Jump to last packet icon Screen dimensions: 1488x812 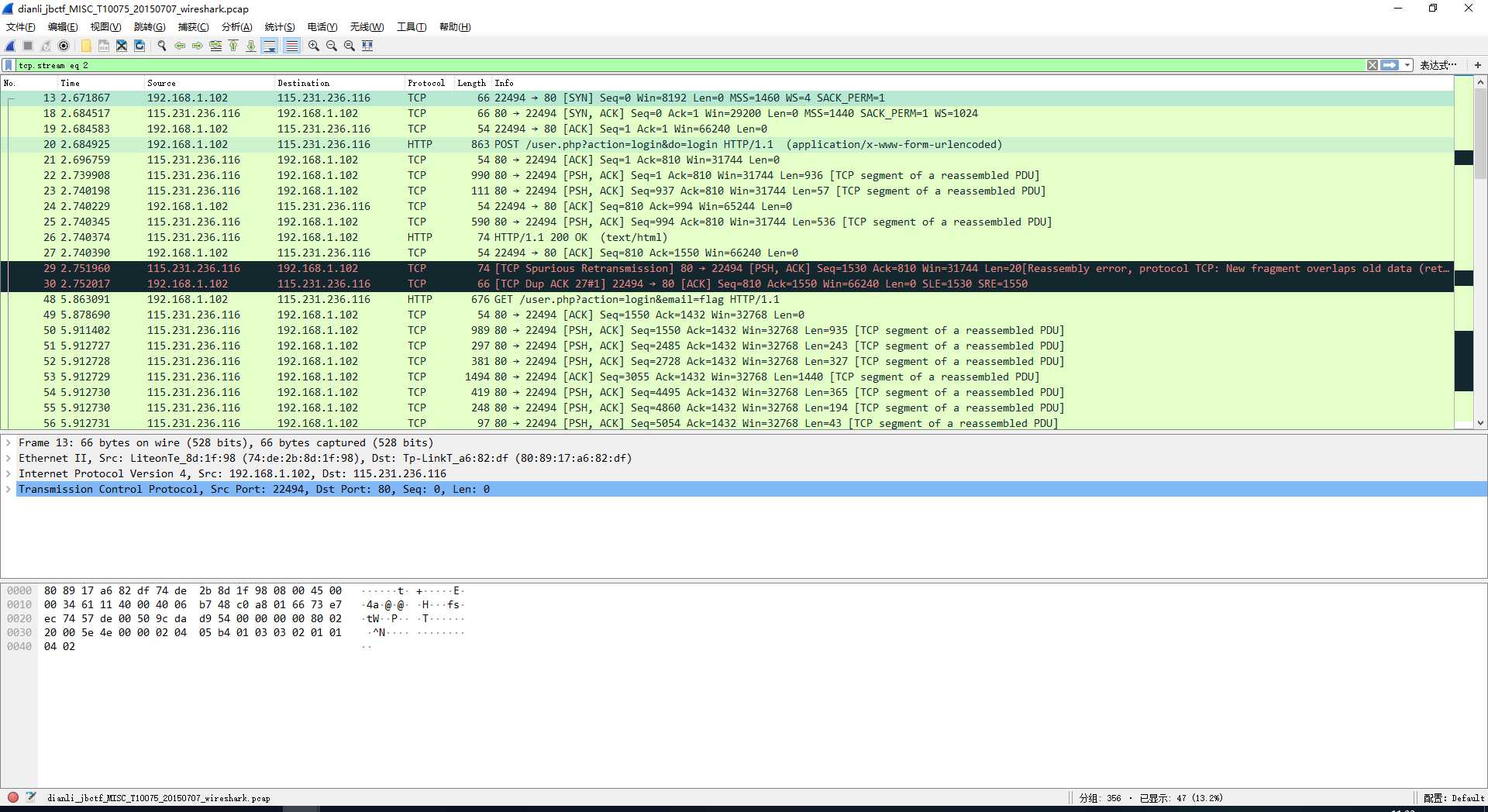251,46
